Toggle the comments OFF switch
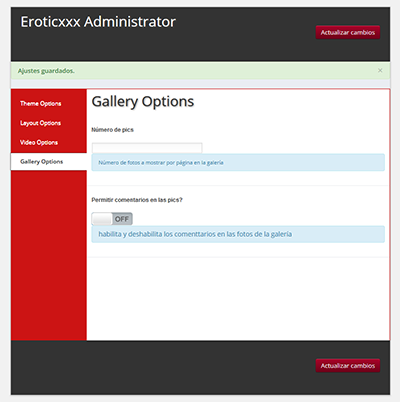 coord(112,219)
